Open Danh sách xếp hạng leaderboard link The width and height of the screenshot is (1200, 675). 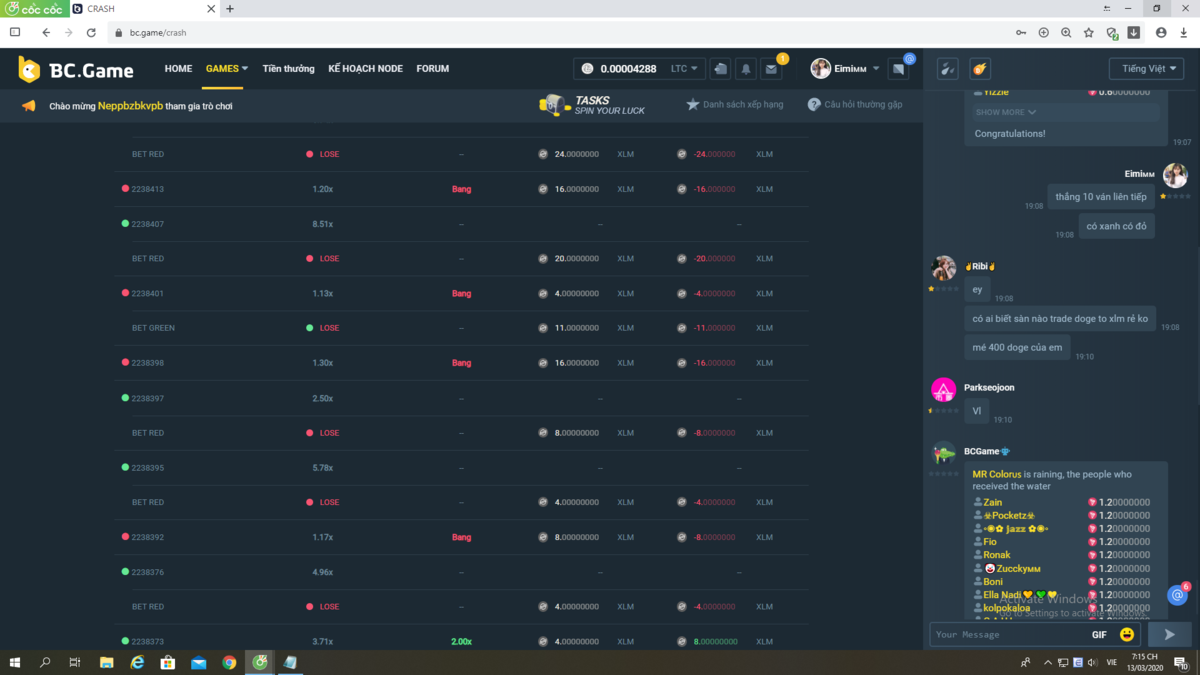[x=735, y=105]
